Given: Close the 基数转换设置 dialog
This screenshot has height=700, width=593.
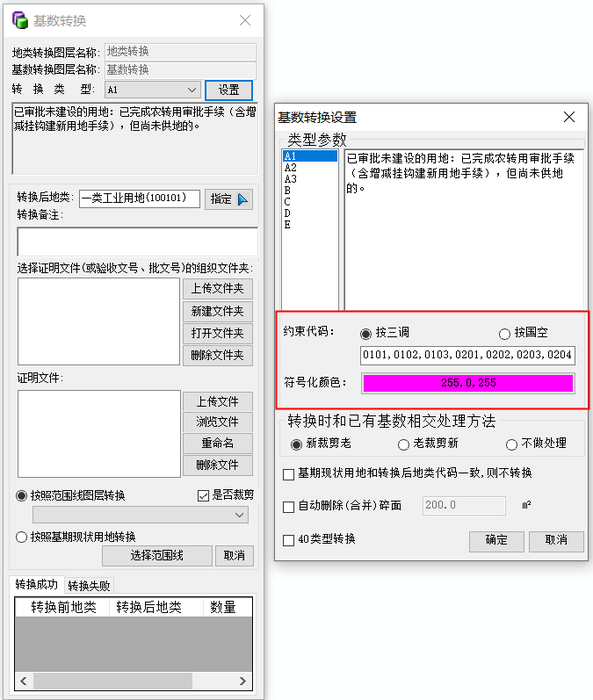Looking at the screenshot, I should (x=569, y=117).
